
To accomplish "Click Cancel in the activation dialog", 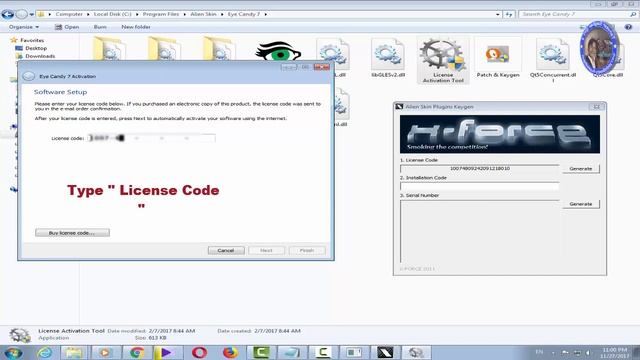I will tap(226, 250).
